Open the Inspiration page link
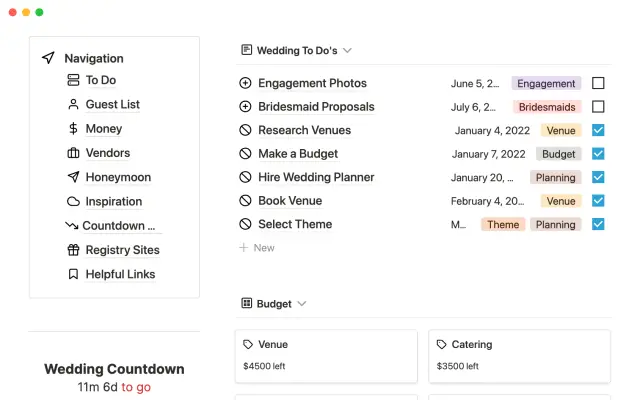 pyautogui.click(x=114, y=201)
